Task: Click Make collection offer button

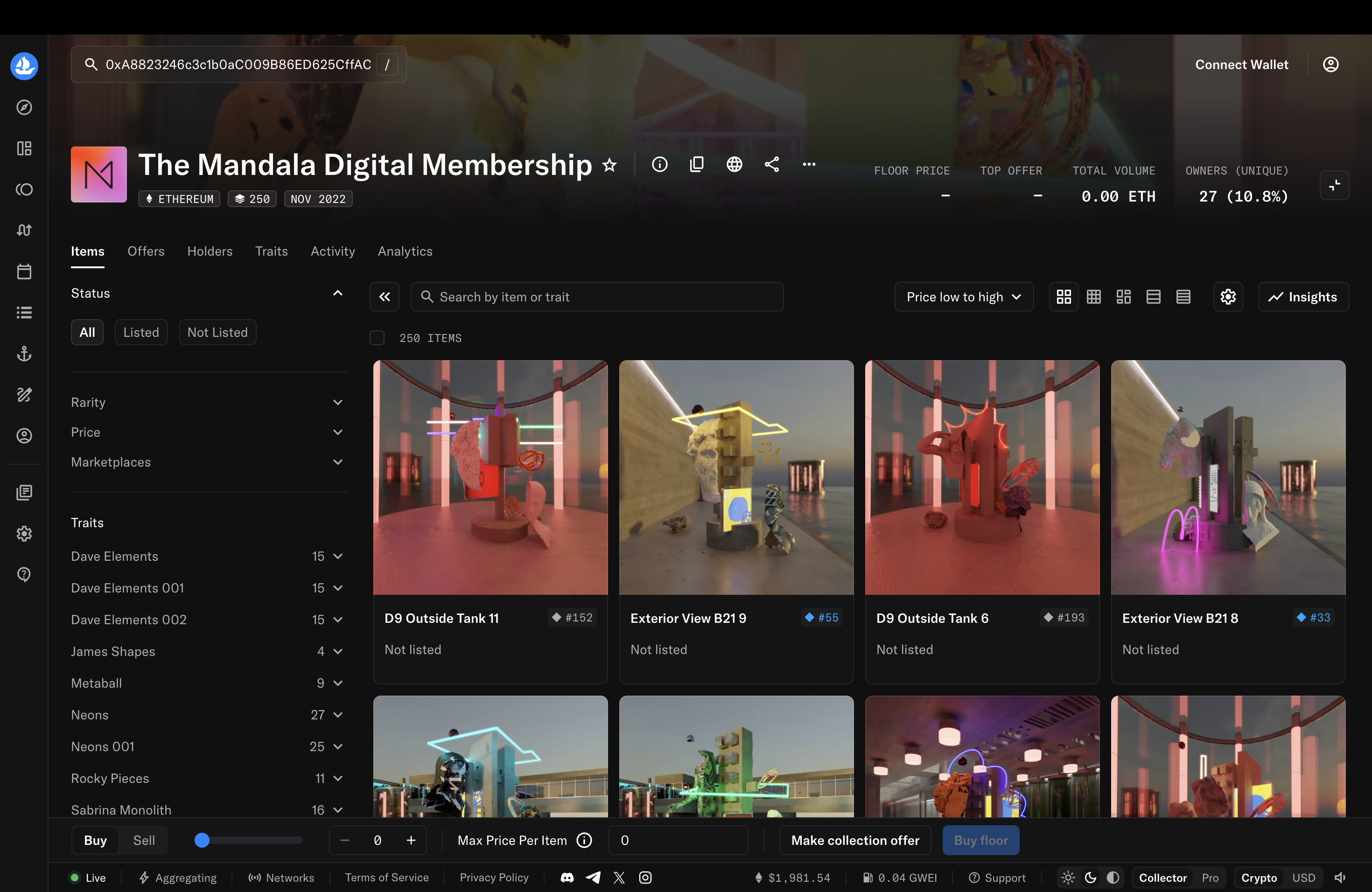Action: (855, 840)
